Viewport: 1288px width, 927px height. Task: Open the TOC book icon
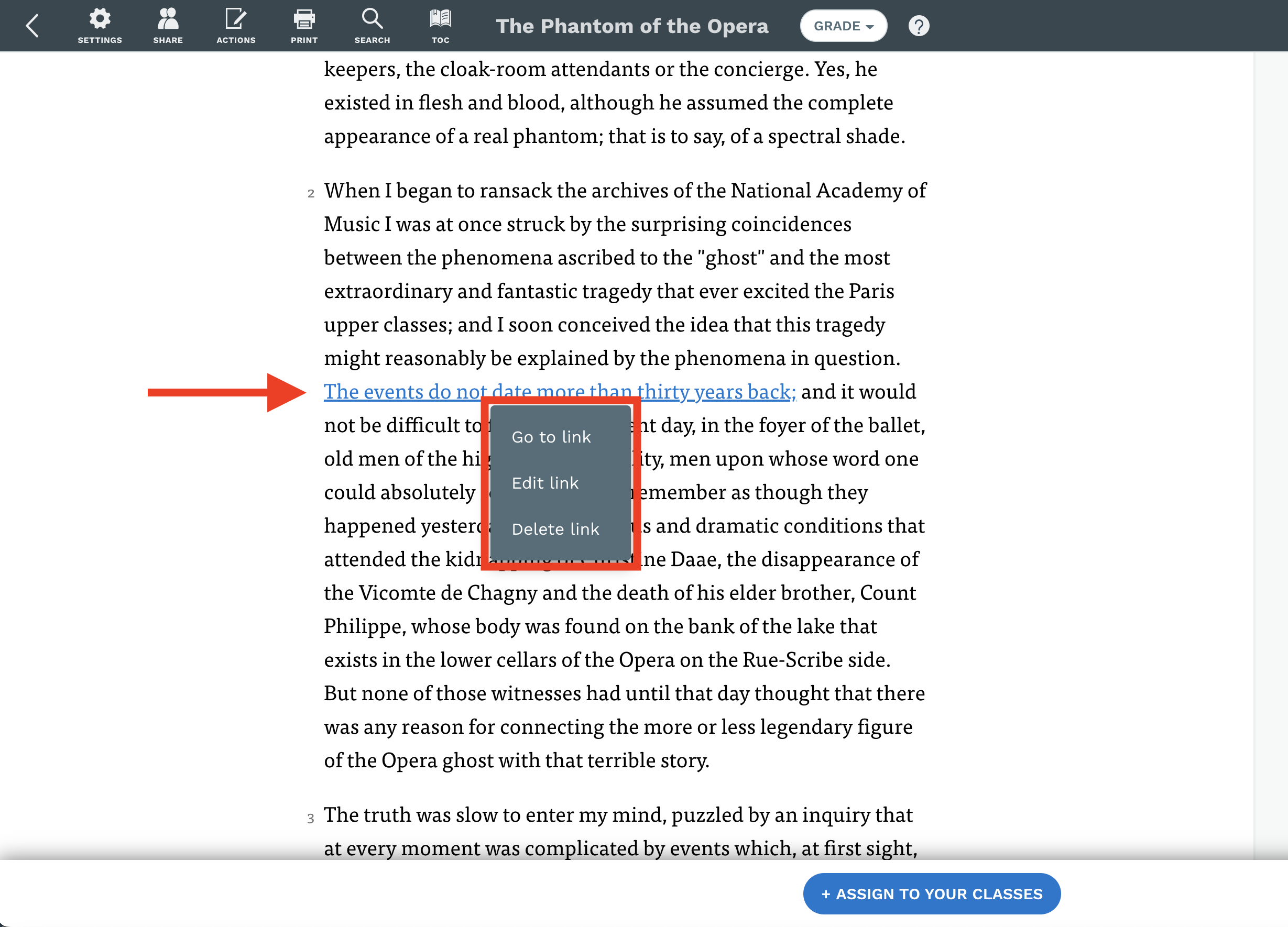(441, 26)
